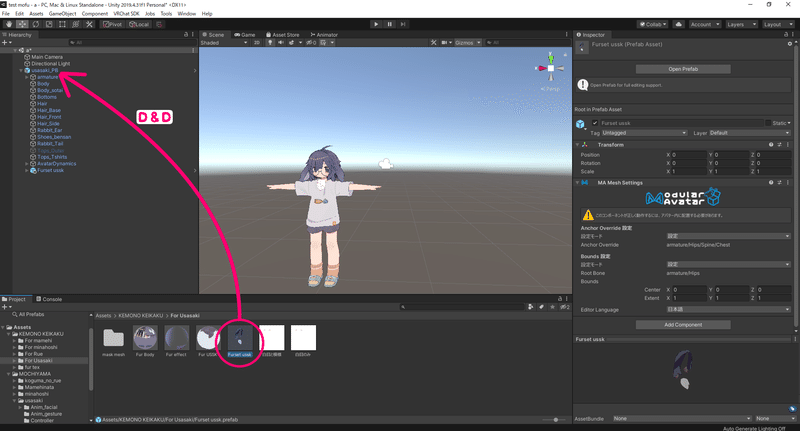
Task: Toggle 2D scene view
Action: (257, 42)
